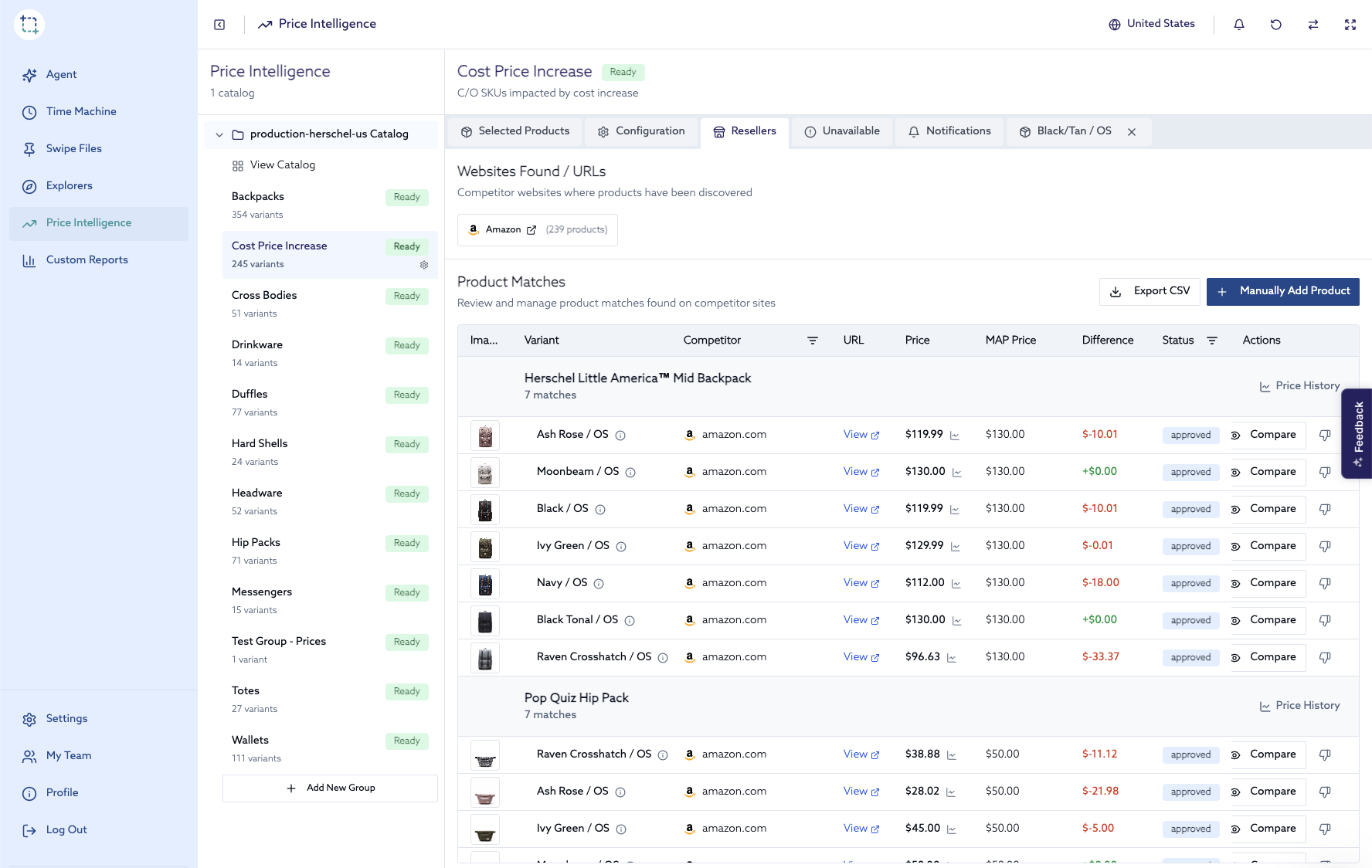Click Manually Add Product button
Screen dimensions: 1372x868
tap(1282, 291)
